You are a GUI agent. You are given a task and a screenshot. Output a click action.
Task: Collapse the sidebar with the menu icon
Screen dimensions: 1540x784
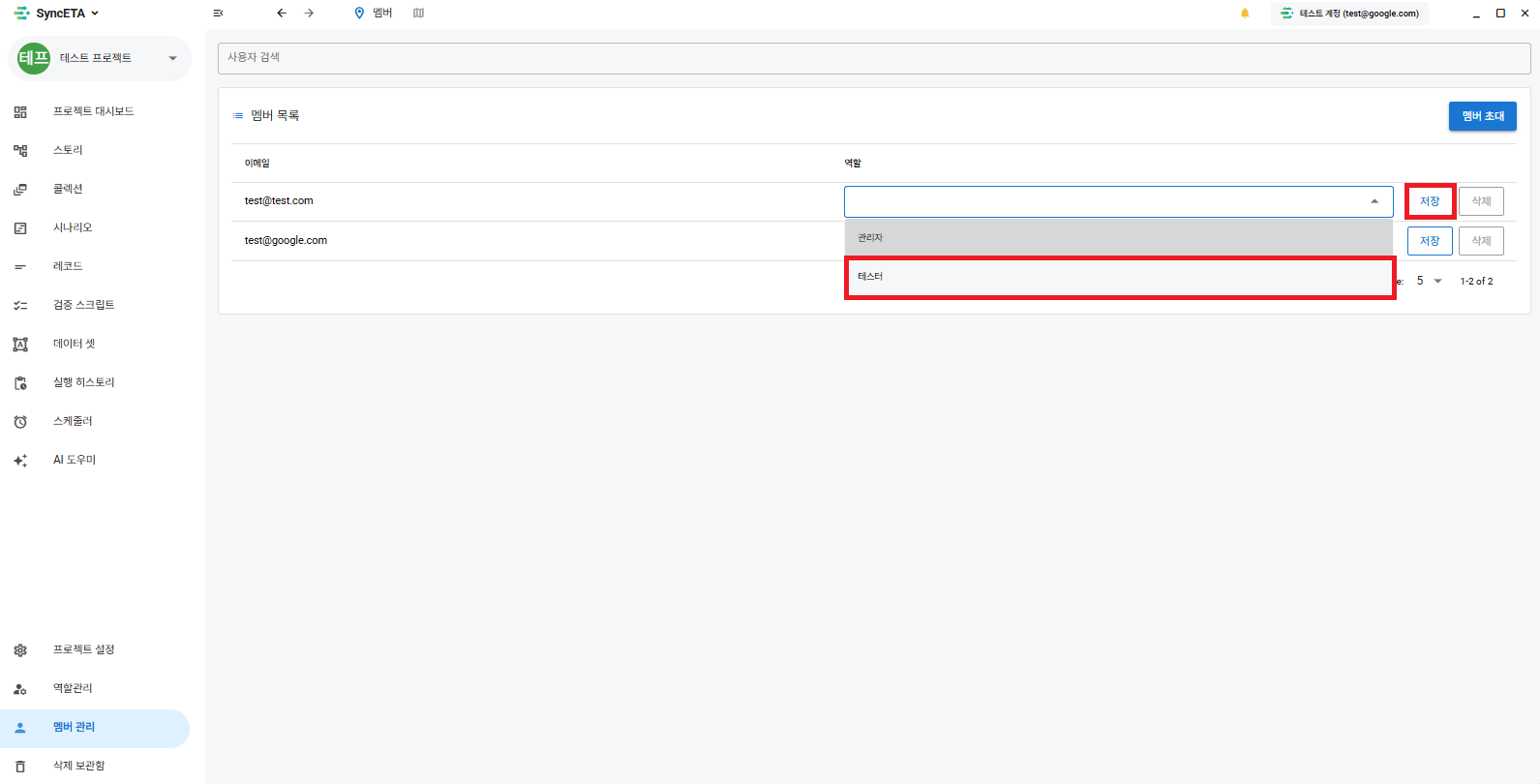tap(218, 14)
